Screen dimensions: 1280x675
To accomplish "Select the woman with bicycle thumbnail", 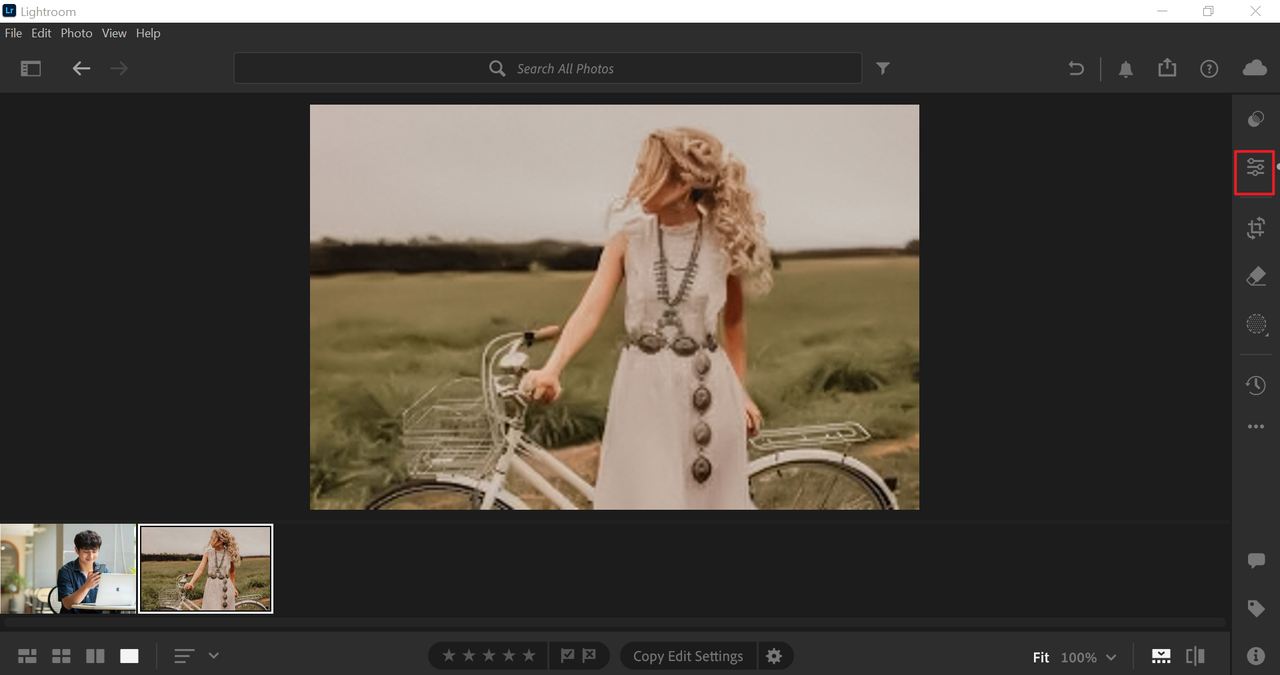I will coord(206,568).
